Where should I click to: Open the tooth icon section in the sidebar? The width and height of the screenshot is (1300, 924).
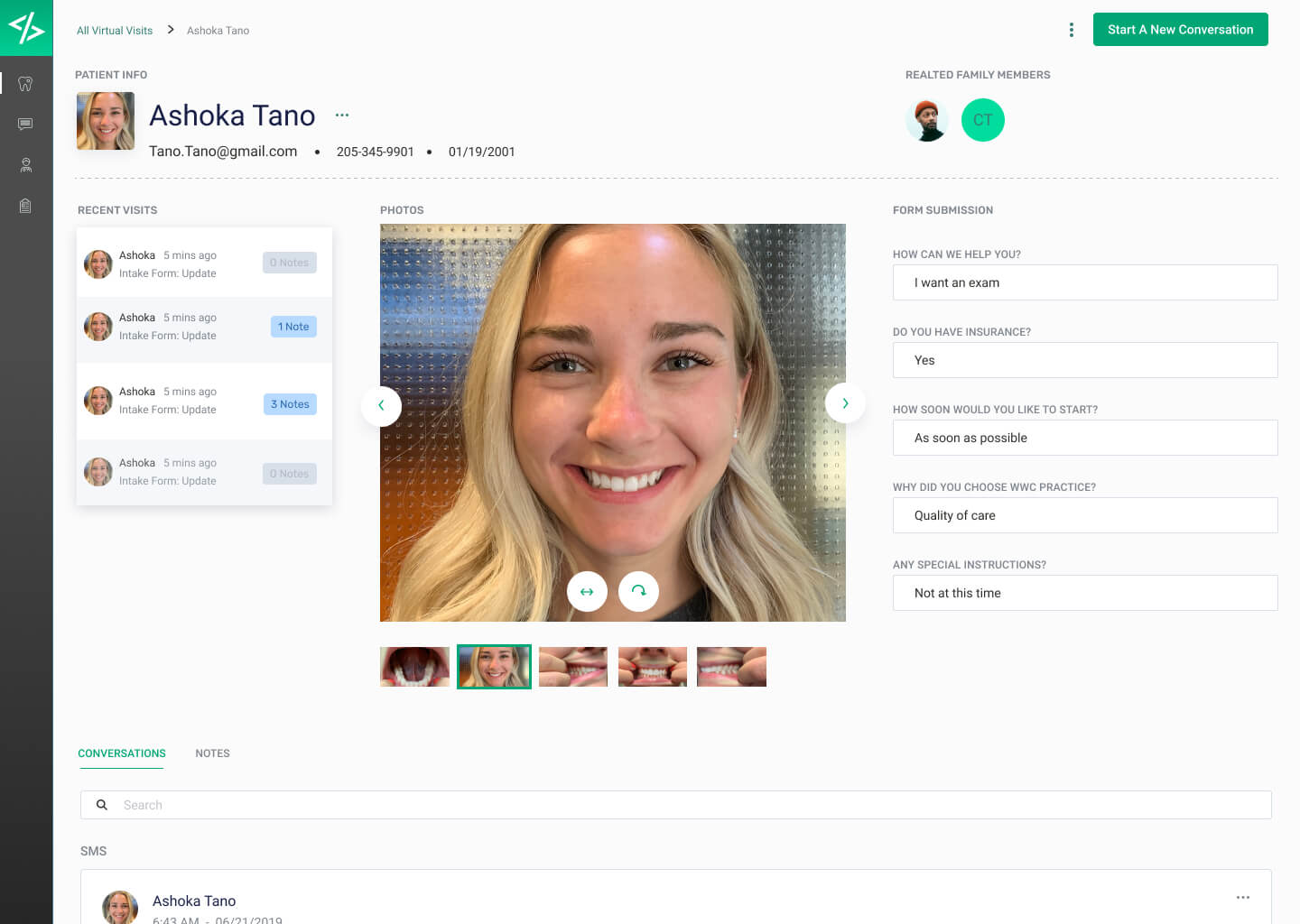[25, 84]
